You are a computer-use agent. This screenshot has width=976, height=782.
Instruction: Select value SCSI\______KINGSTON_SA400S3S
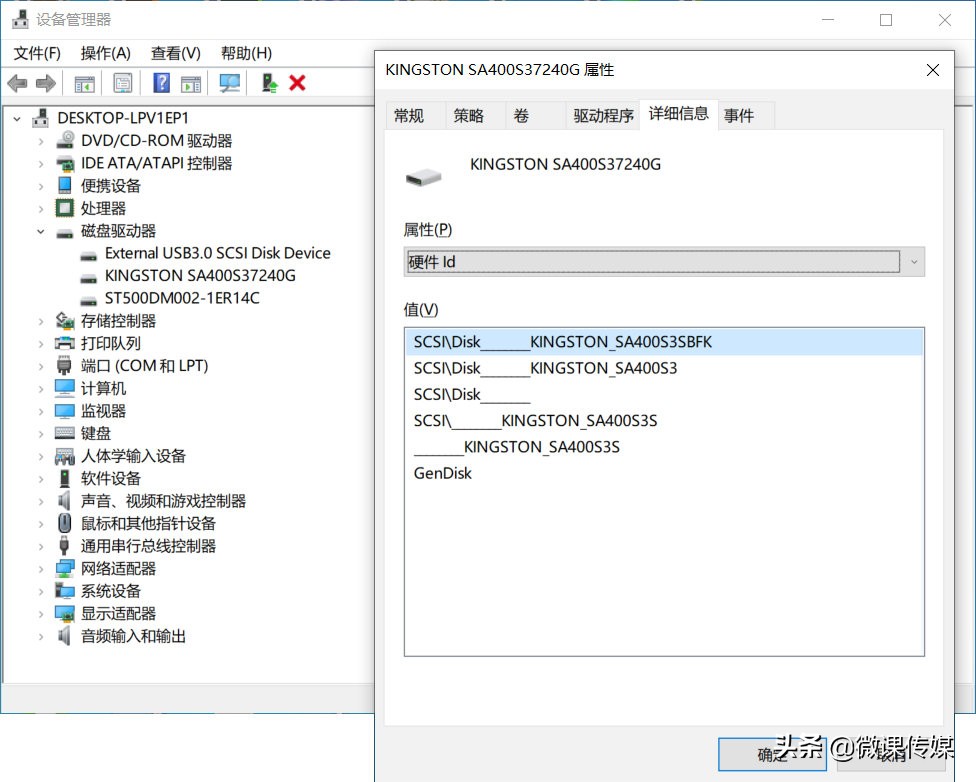pyautogui.click(x=664, y=422)
